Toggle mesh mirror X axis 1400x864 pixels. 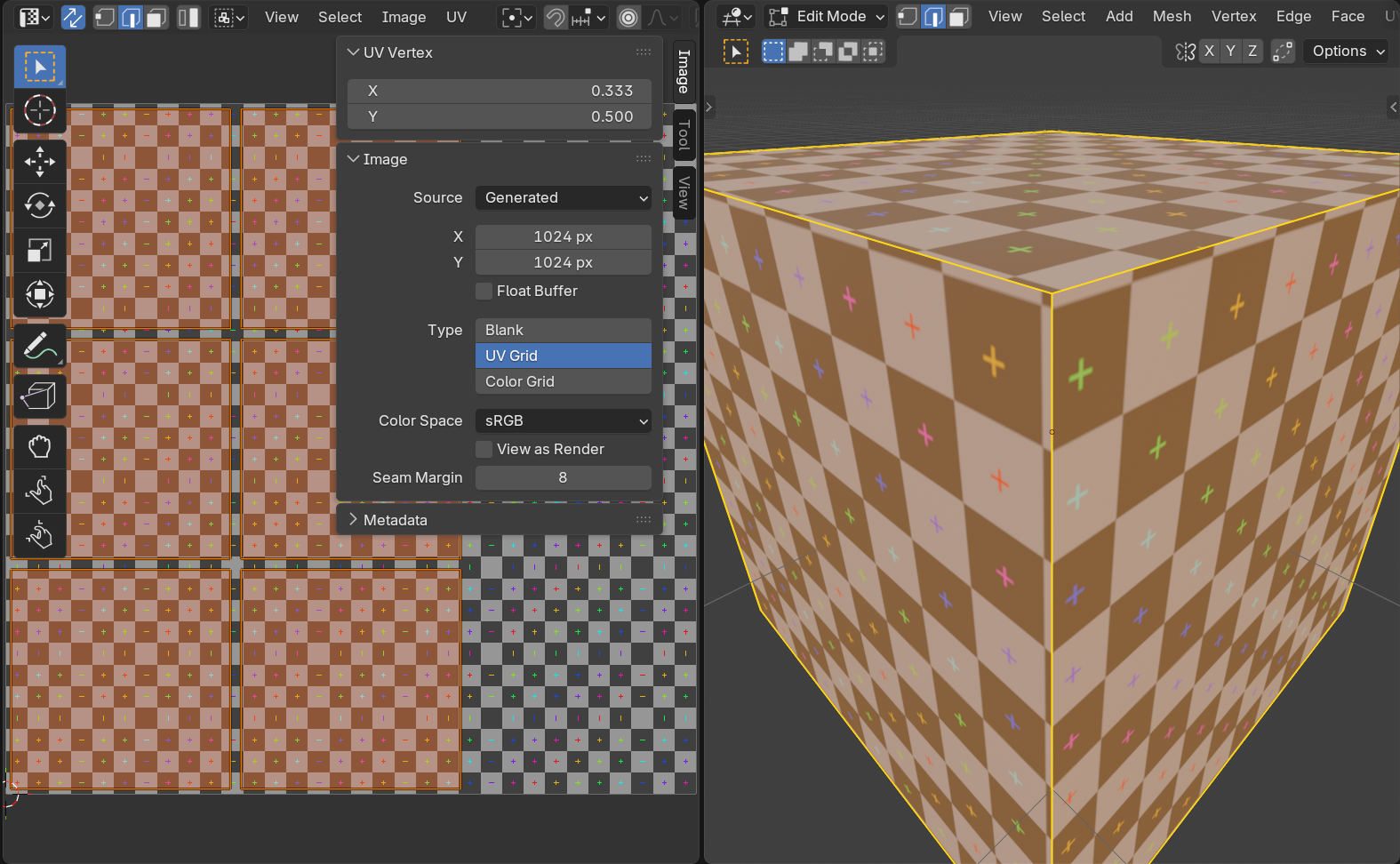[x=1209, y=51]
